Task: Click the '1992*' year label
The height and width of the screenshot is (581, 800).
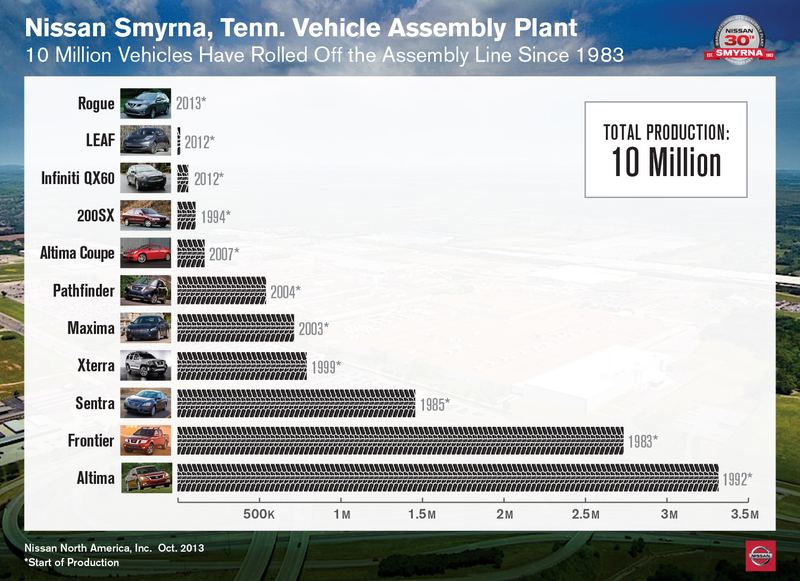Action: (x=738, y=479)
